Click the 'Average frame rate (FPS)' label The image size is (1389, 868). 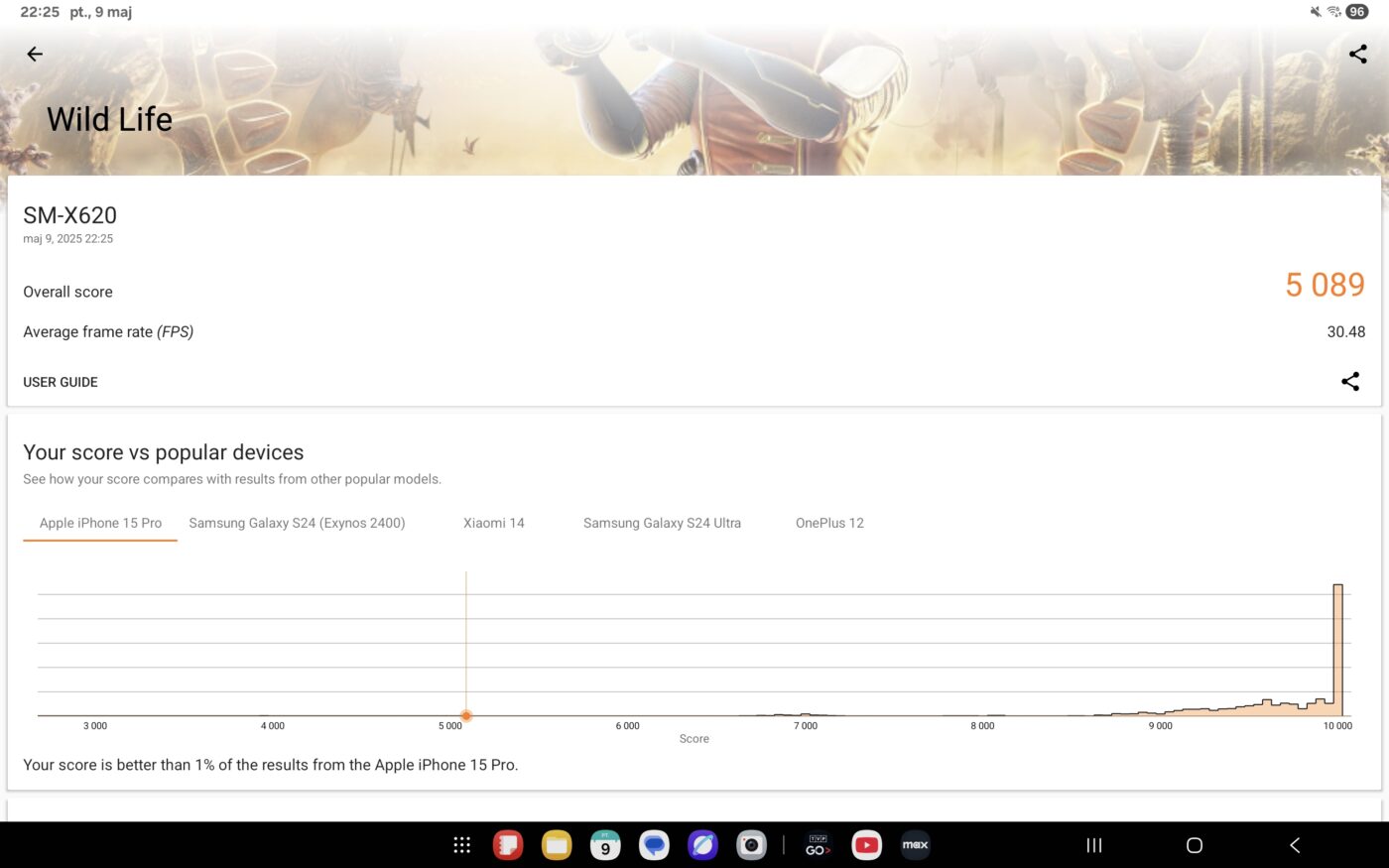[108, 332]
